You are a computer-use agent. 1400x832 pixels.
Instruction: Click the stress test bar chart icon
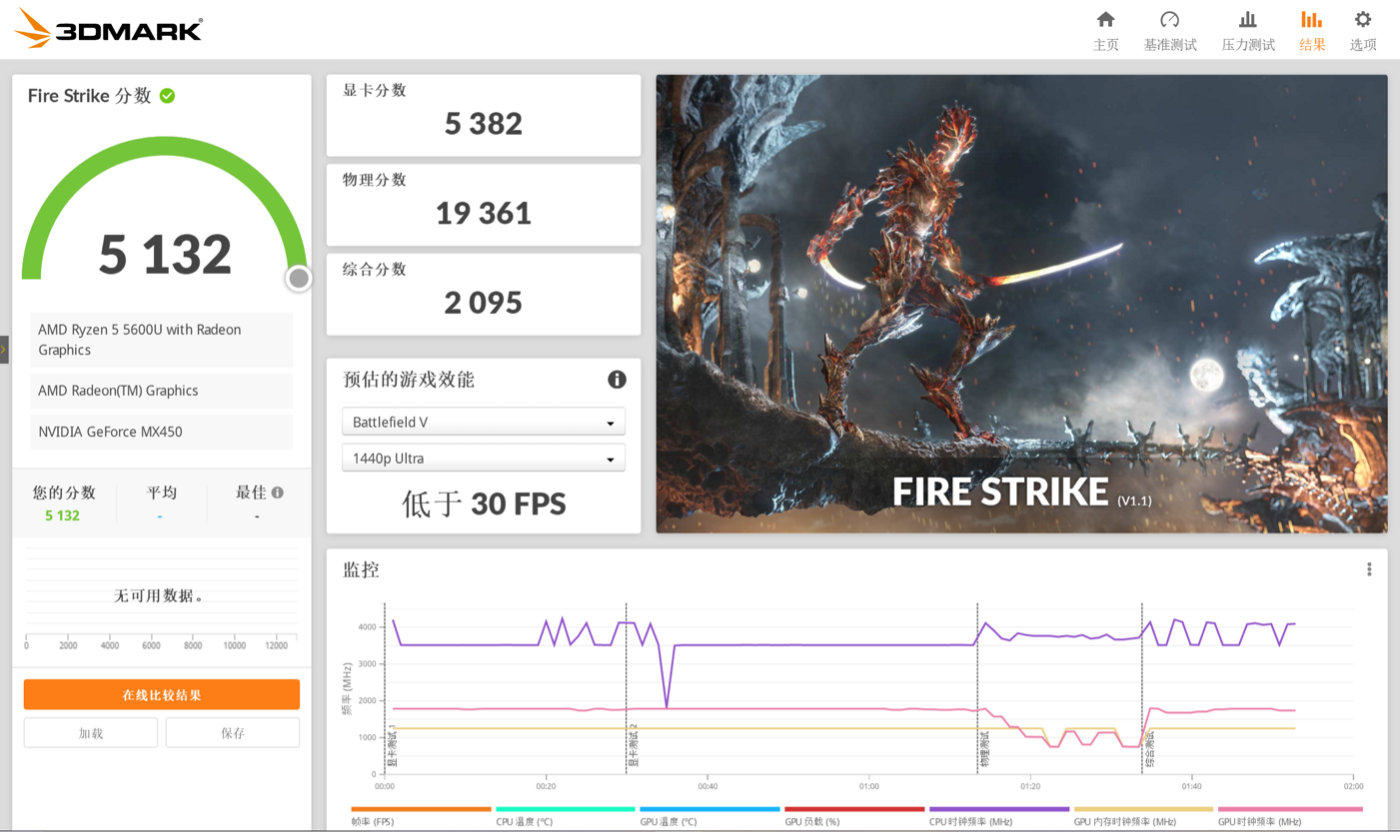pos(1248,19)
